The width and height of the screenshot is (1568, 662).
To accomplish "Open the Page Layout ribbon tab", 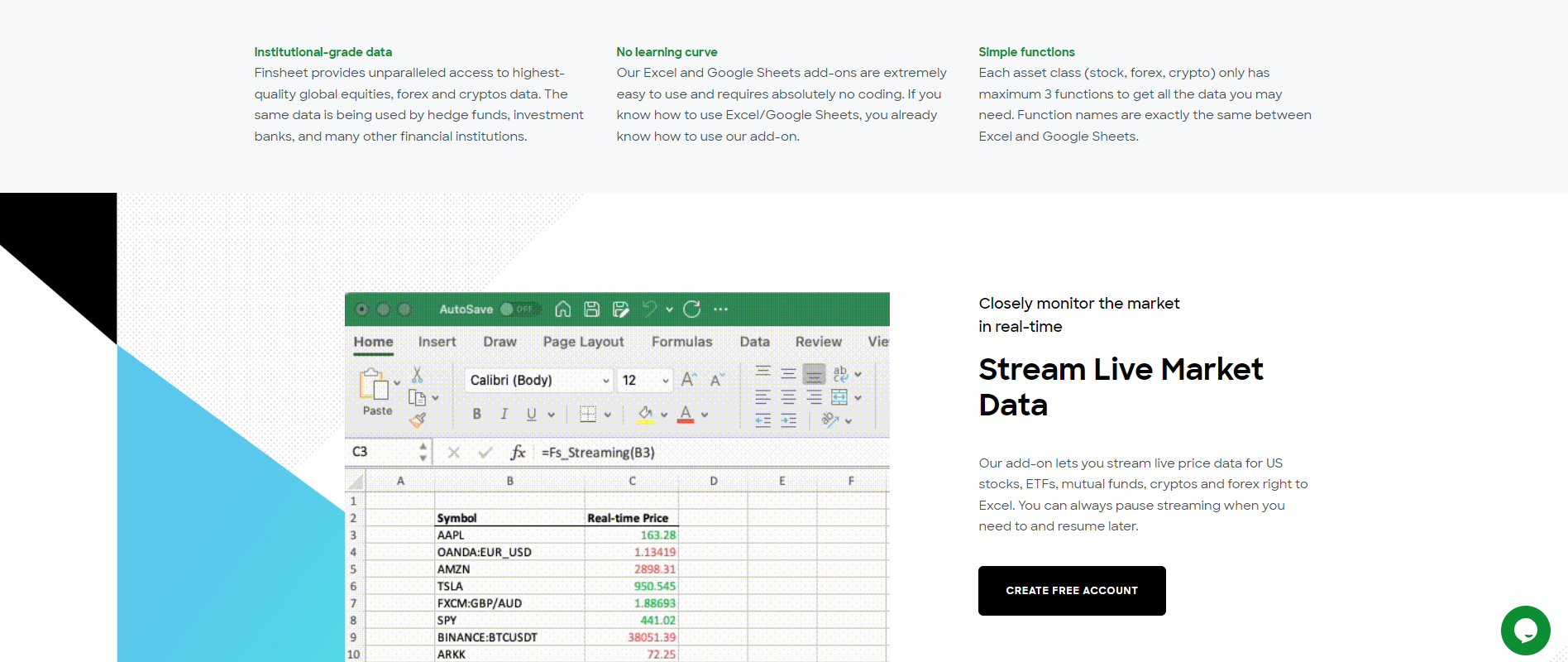I will click(583, 342).
